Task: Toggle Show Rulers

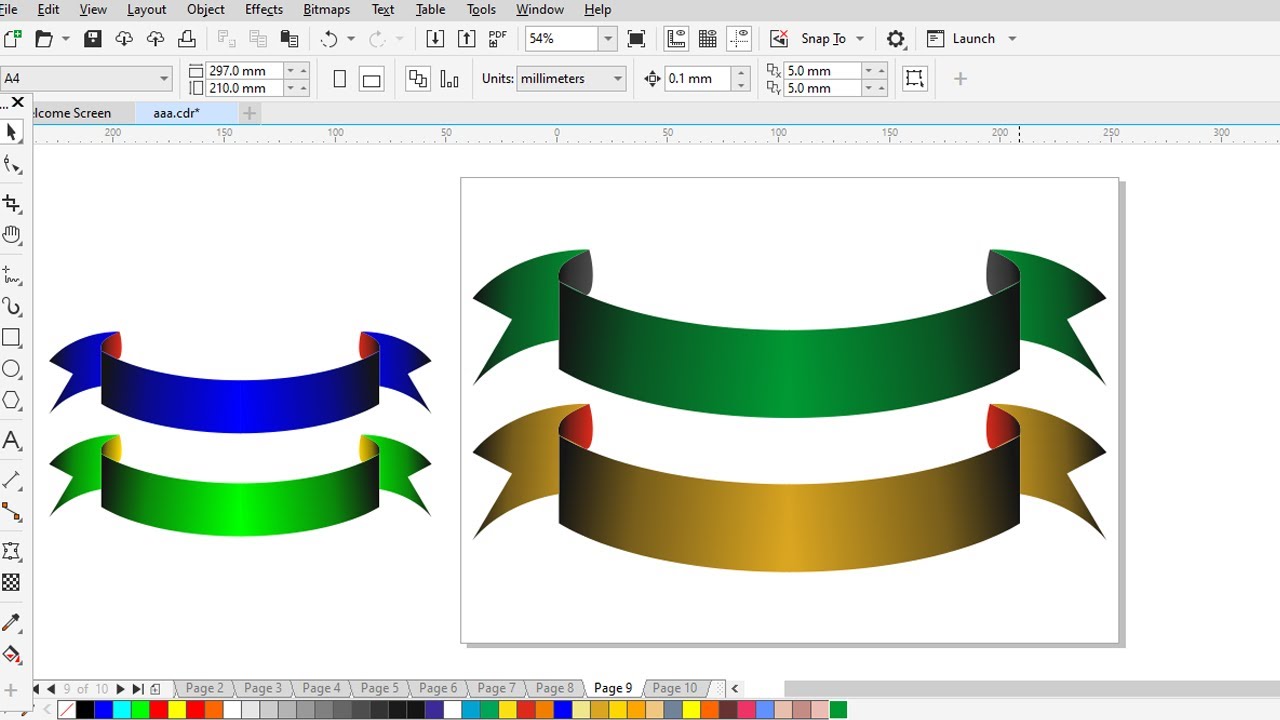Action: pyautogui.click(x=676, y=39)
